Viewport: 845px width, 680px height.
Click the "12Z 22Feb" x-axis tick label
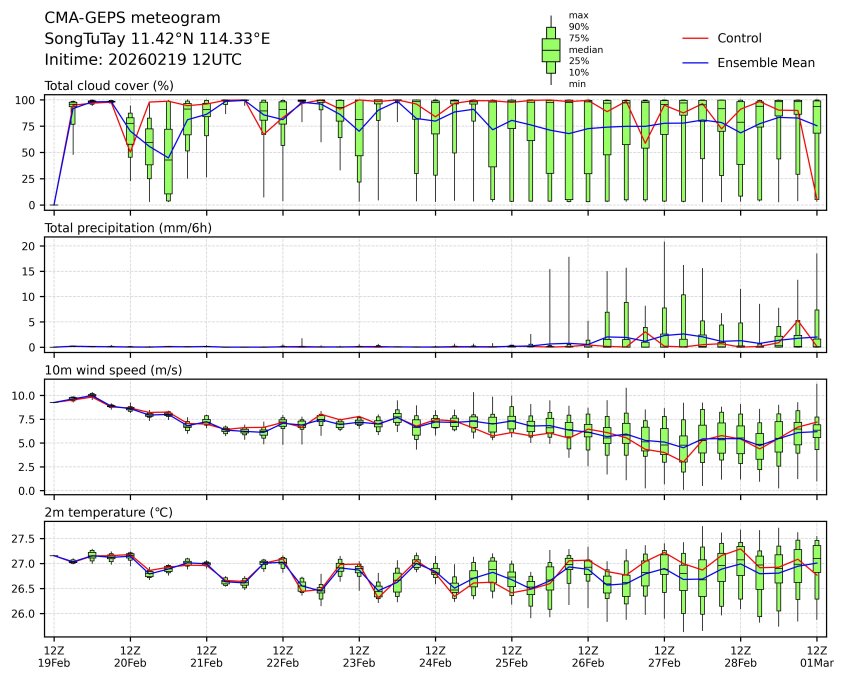(x=282, y=656)
